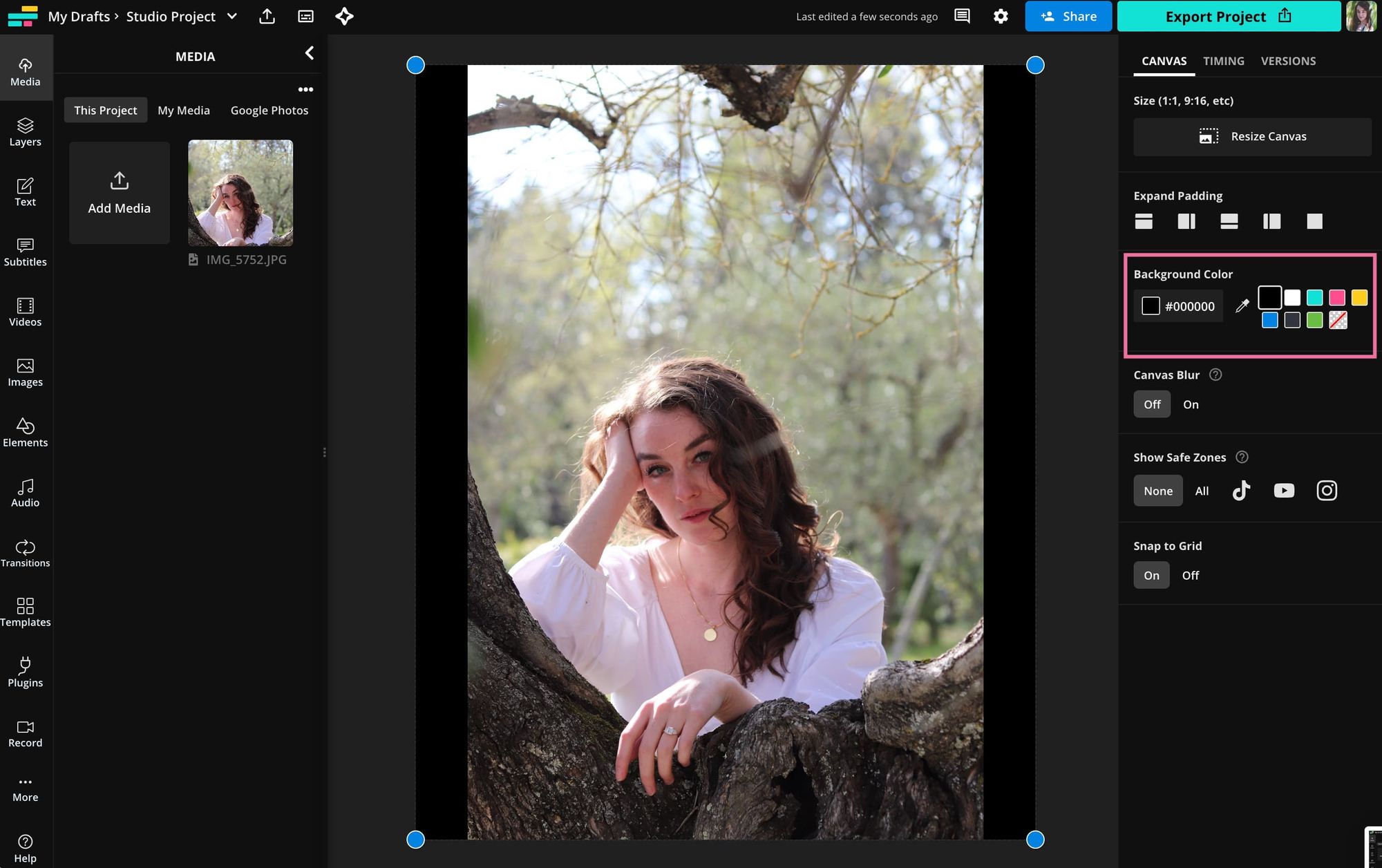The height and width of the screenshot is (868, 1382).
Task: Open the Layers sidebar panel
Action: click(x=26, y=131)
